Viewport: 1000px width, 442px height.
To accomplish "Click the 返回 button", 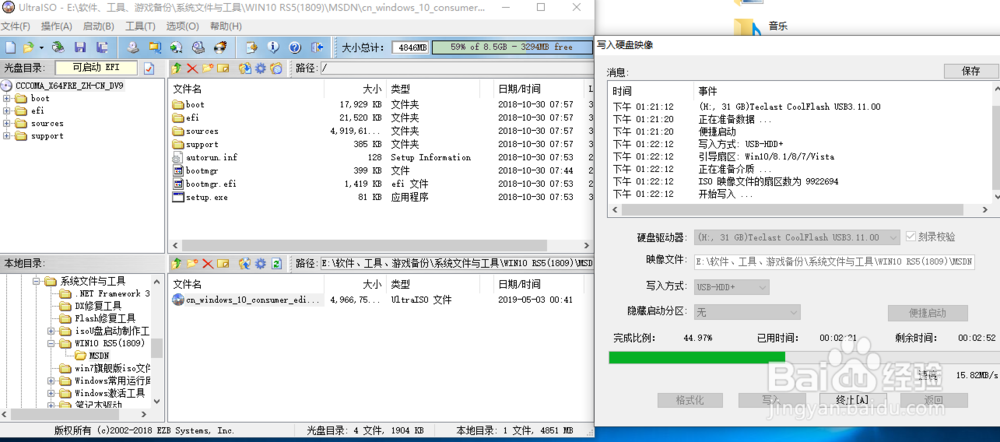I will [934, 401].
